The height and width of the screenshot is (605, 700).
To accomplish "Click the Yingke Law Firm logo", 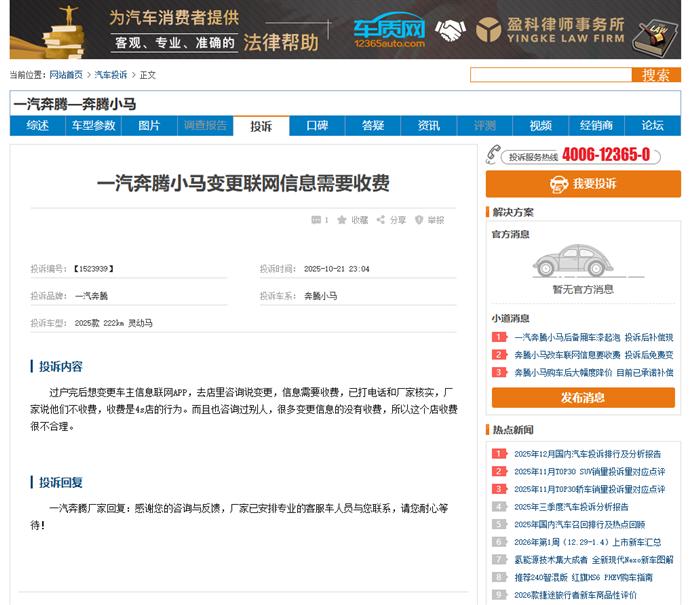I will point(549,30).
